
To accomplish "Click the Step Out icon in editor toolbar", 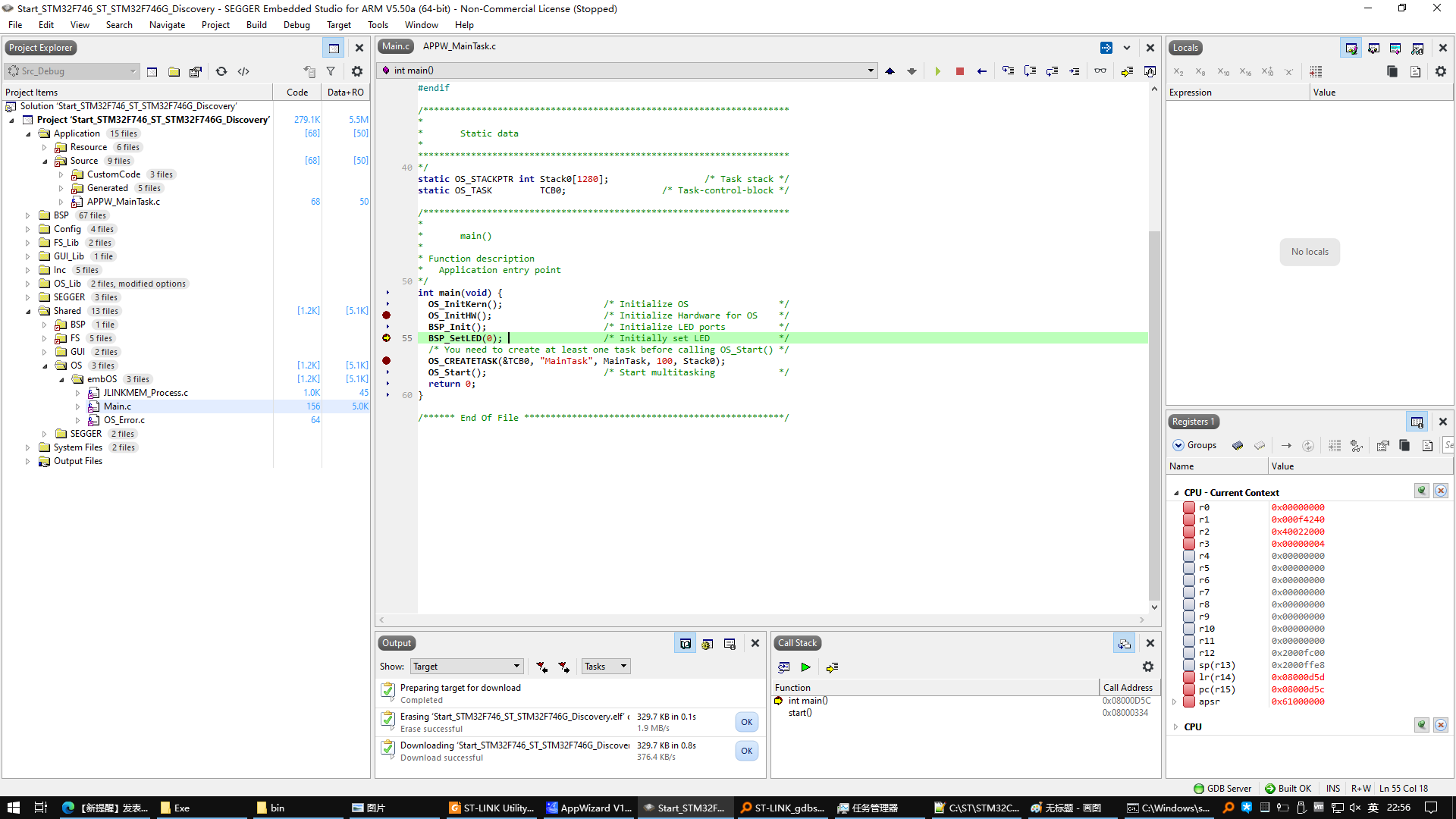I will [x=1052, y=71].
